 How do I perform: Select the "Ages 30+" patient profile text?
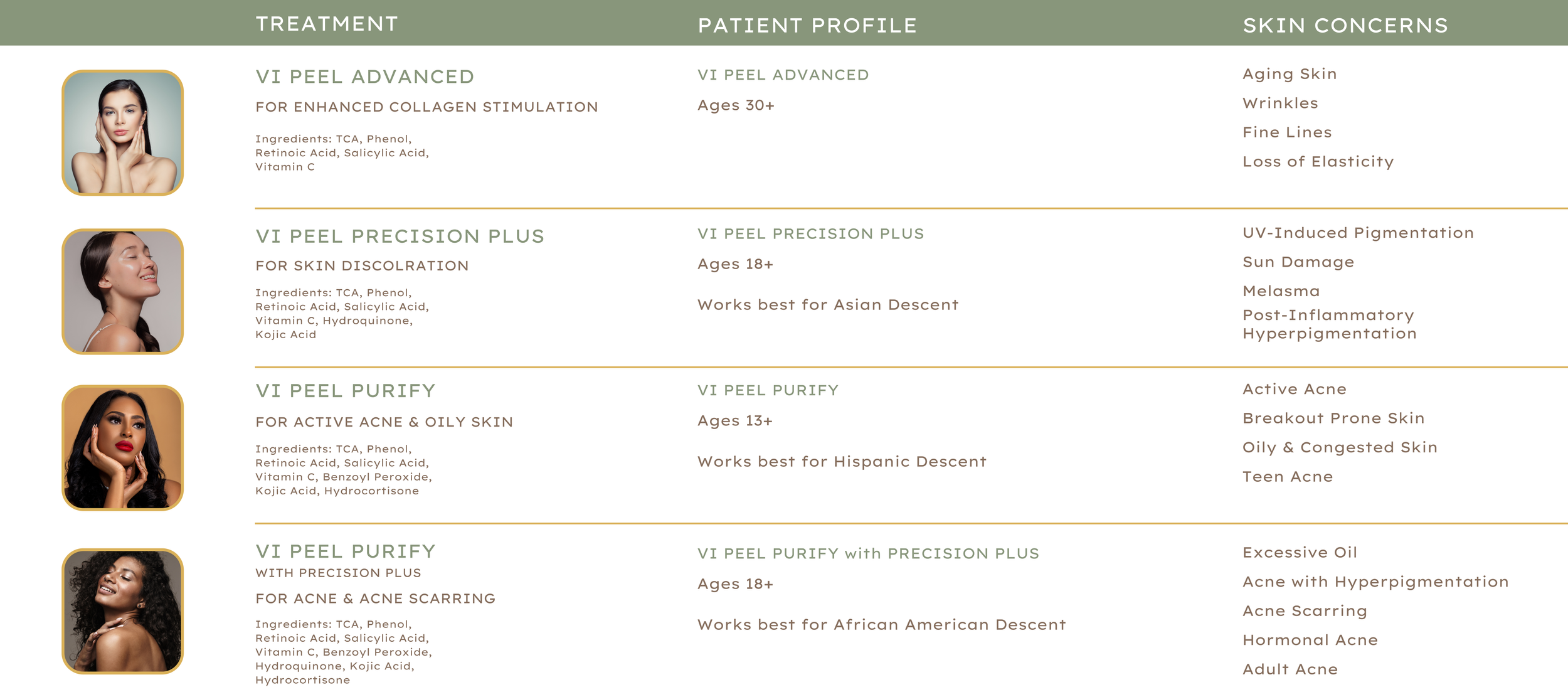(736, 105)
